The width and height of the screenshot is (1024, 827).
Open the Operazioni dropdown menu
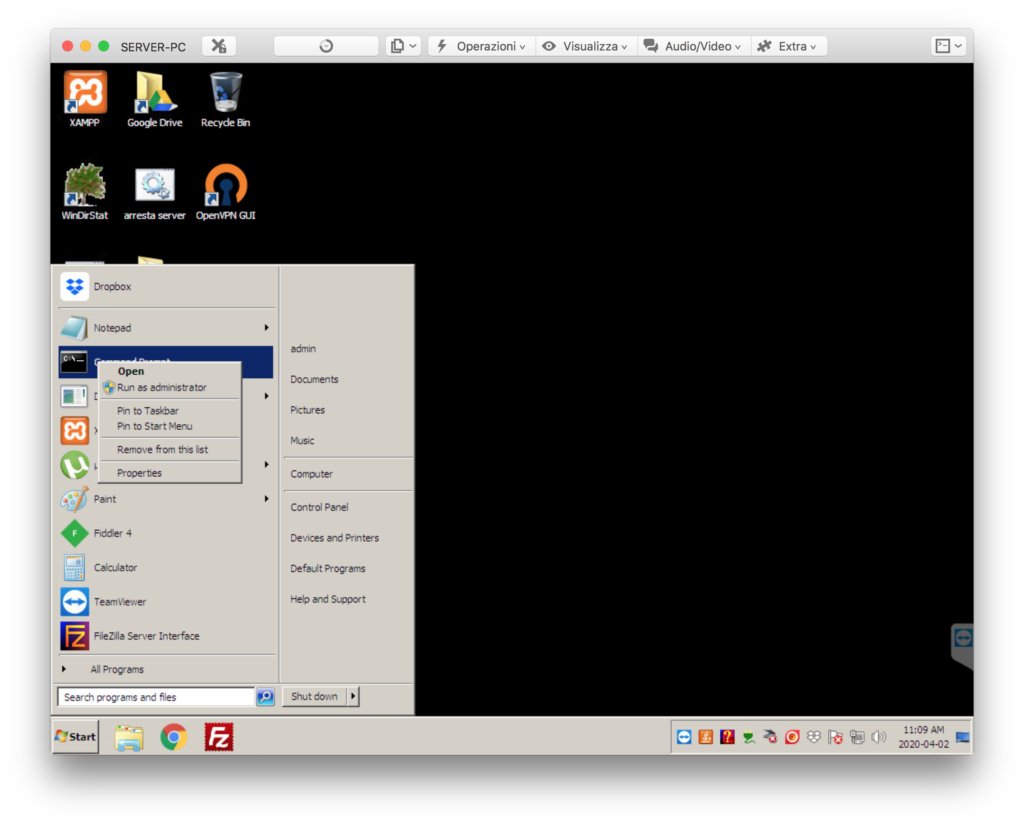coord(481,46)
